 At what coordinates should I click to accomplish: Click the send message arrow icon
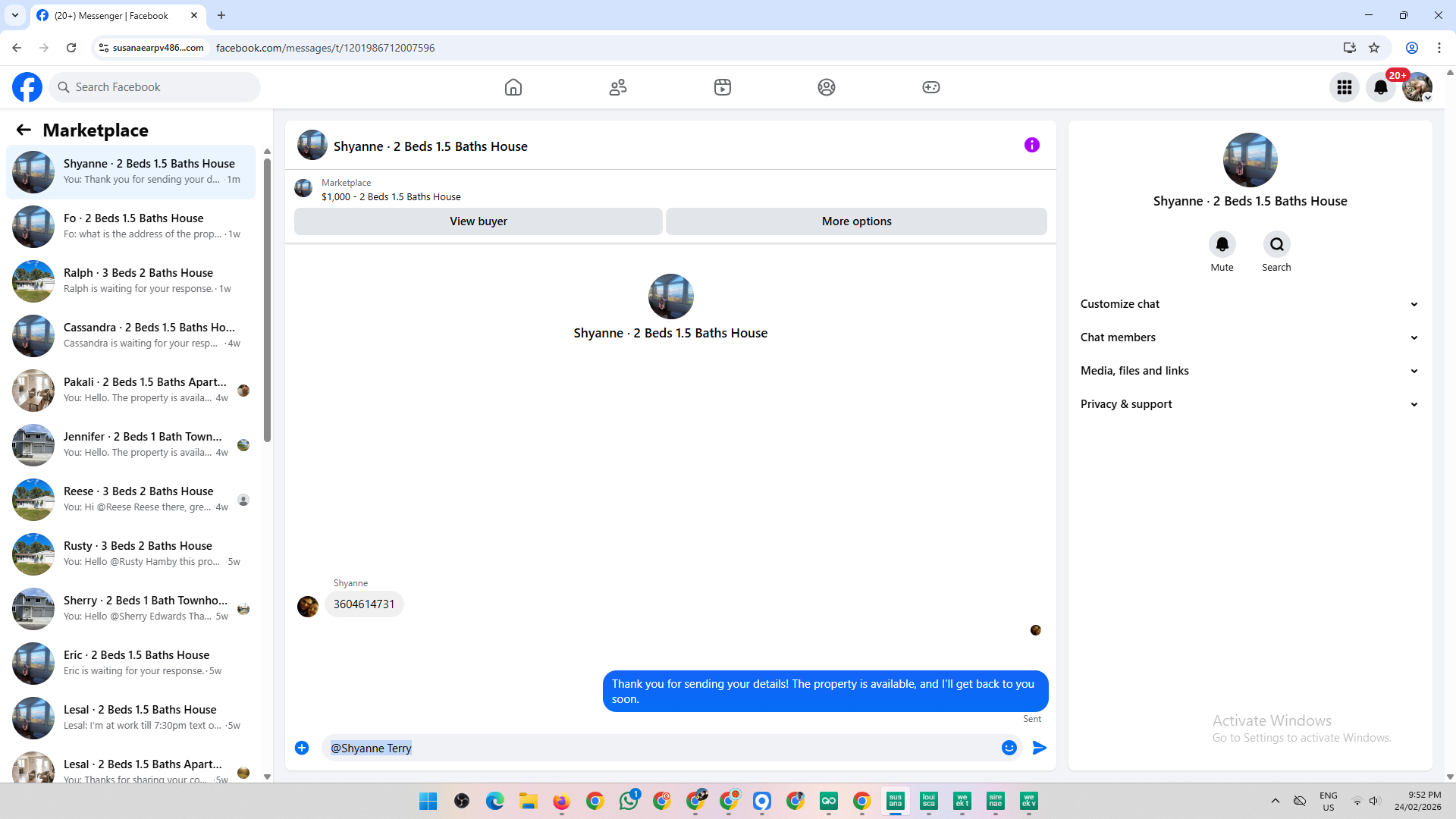1040,748
